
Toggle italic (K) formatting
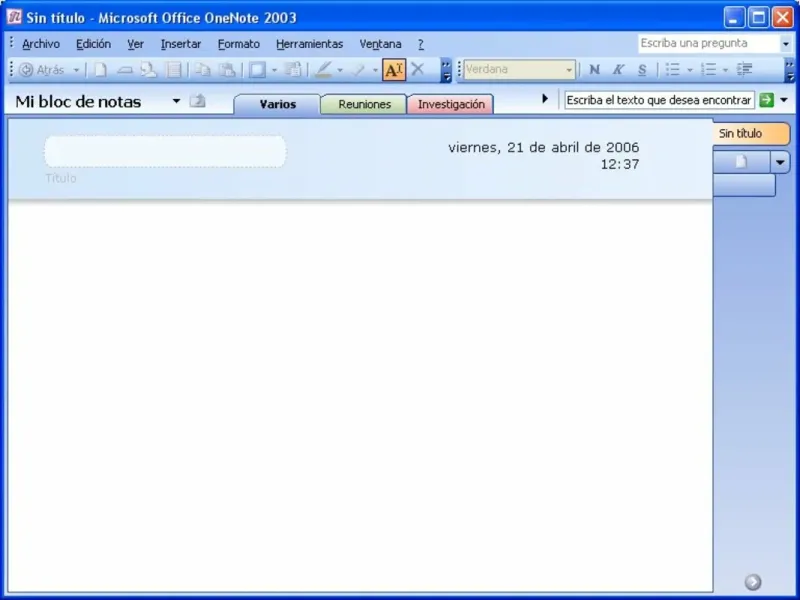618,69
